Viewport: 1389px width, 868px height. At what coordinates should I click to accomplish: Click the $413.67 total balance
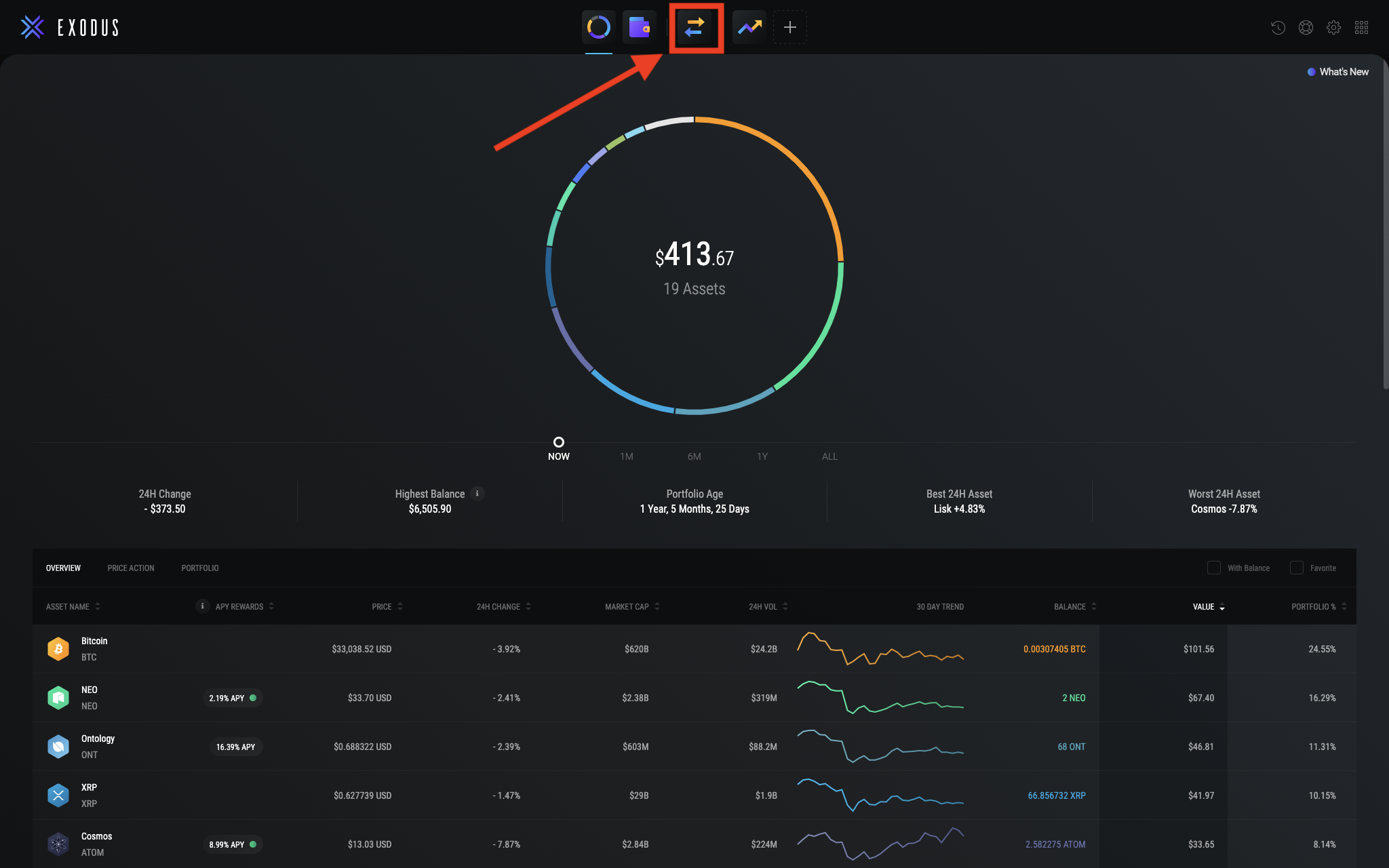pyautogui.click(x=694, y=255)
